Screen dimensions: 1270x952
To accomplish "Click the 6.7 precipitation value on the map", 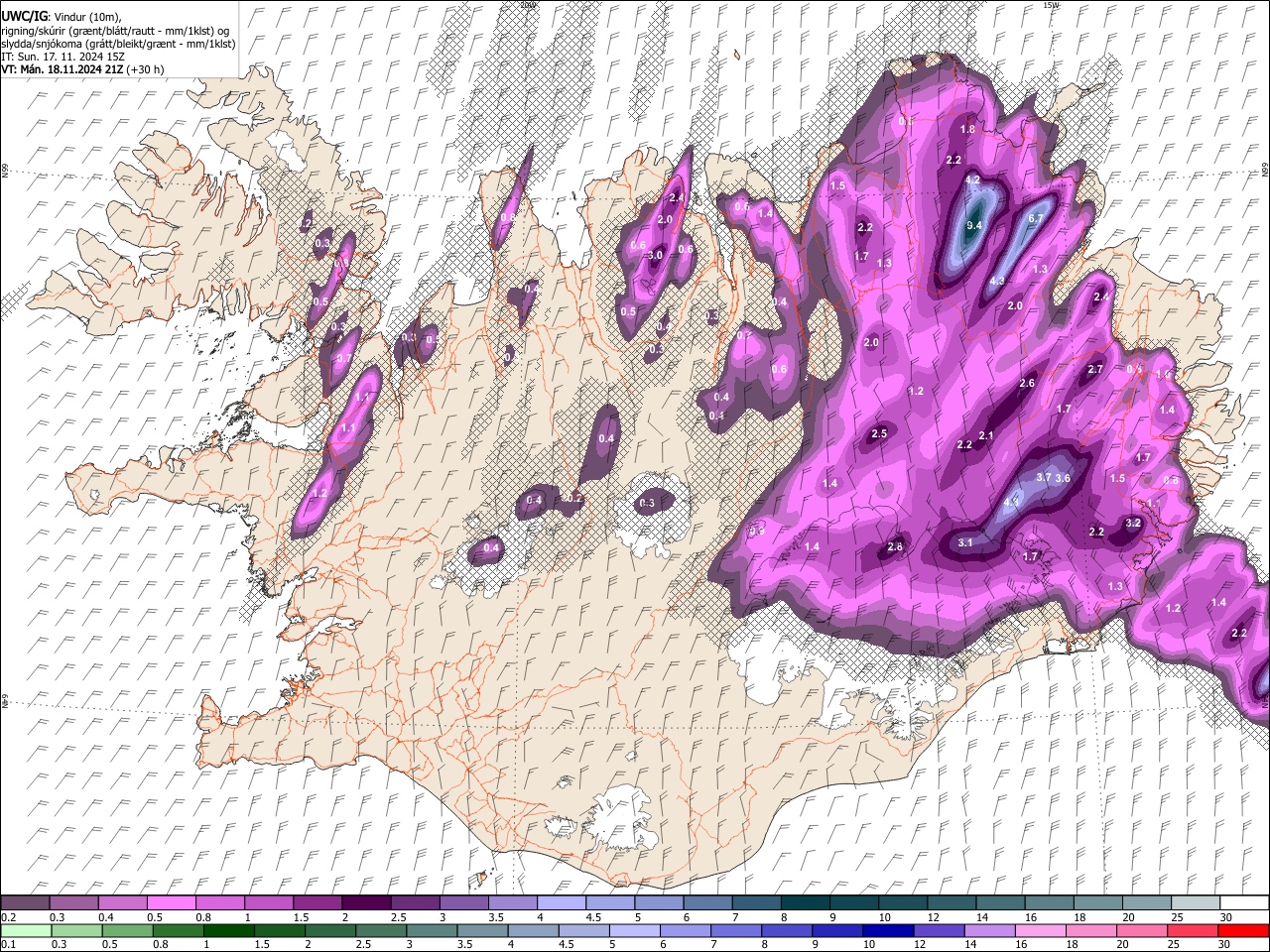I will 1035,218.
